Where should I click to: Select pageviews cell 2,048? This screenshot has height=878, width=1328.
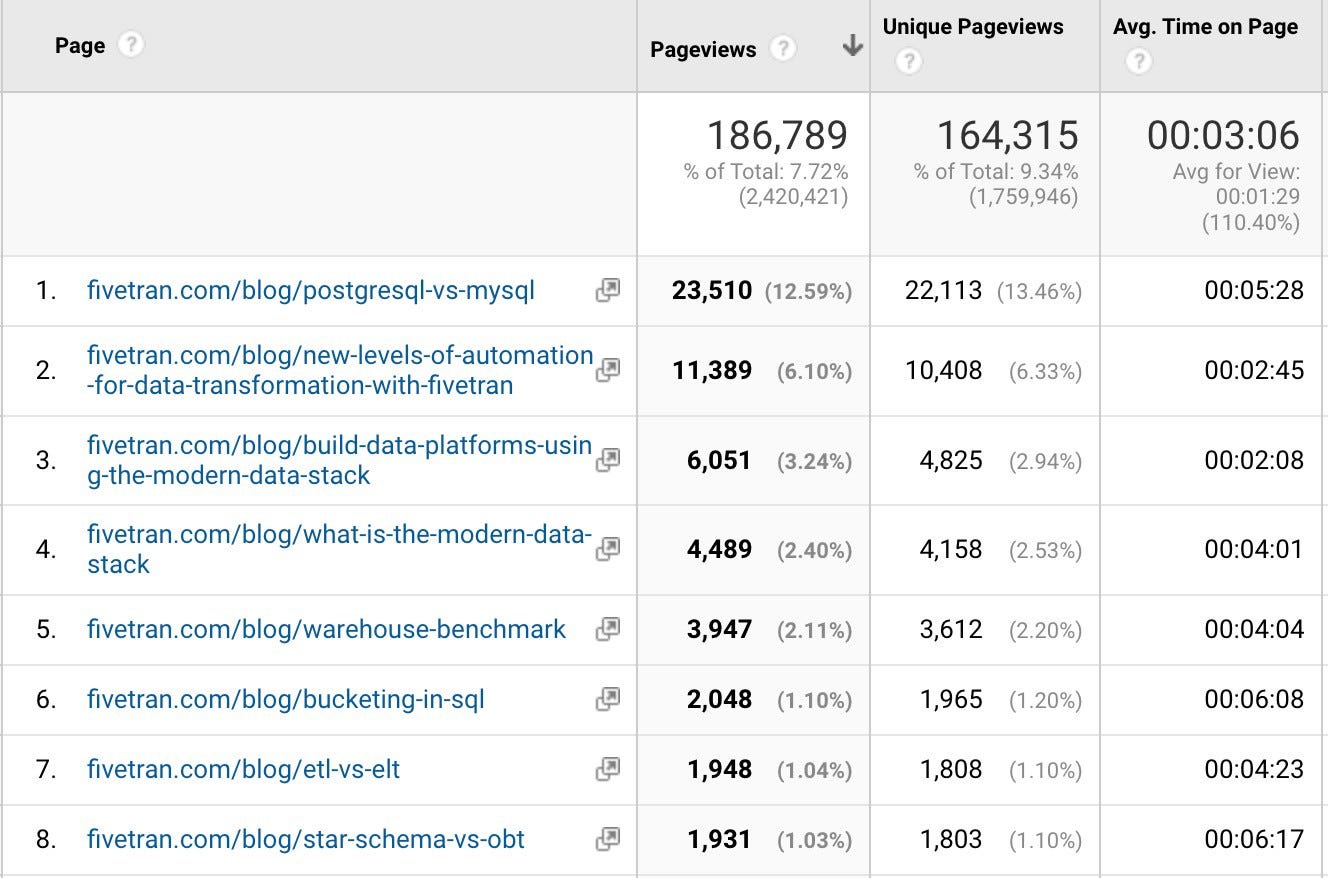[x=718, y=699]
